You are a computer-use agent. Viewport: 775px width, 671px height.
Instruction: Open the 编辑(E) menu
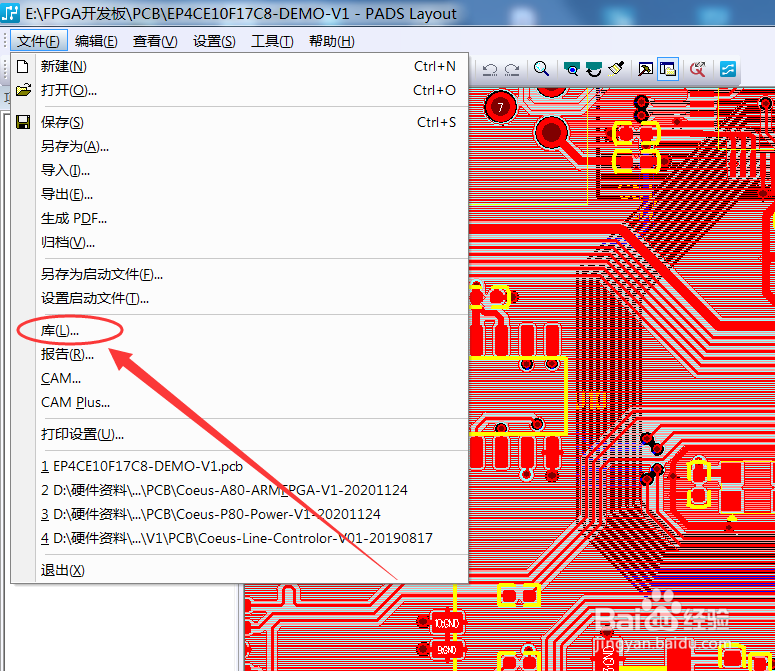pos(96,41)
